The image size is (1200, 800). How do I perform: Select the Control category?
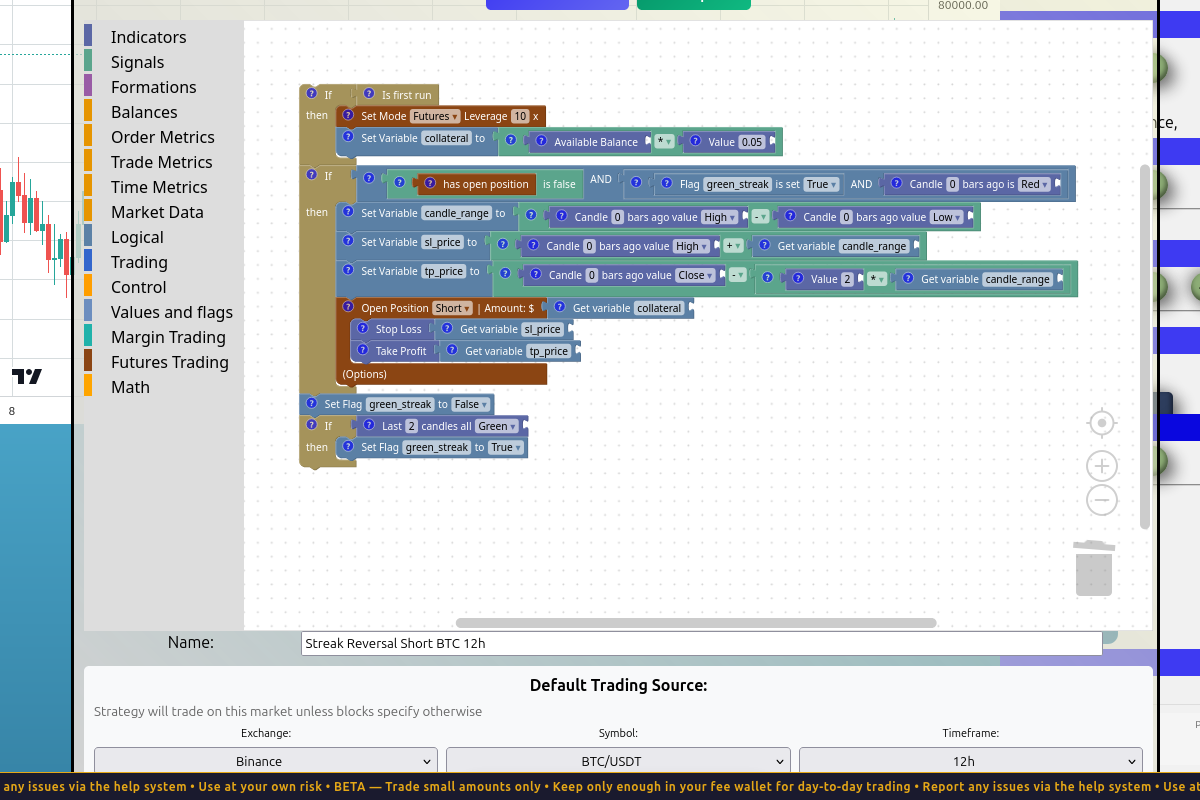[138, 287]
